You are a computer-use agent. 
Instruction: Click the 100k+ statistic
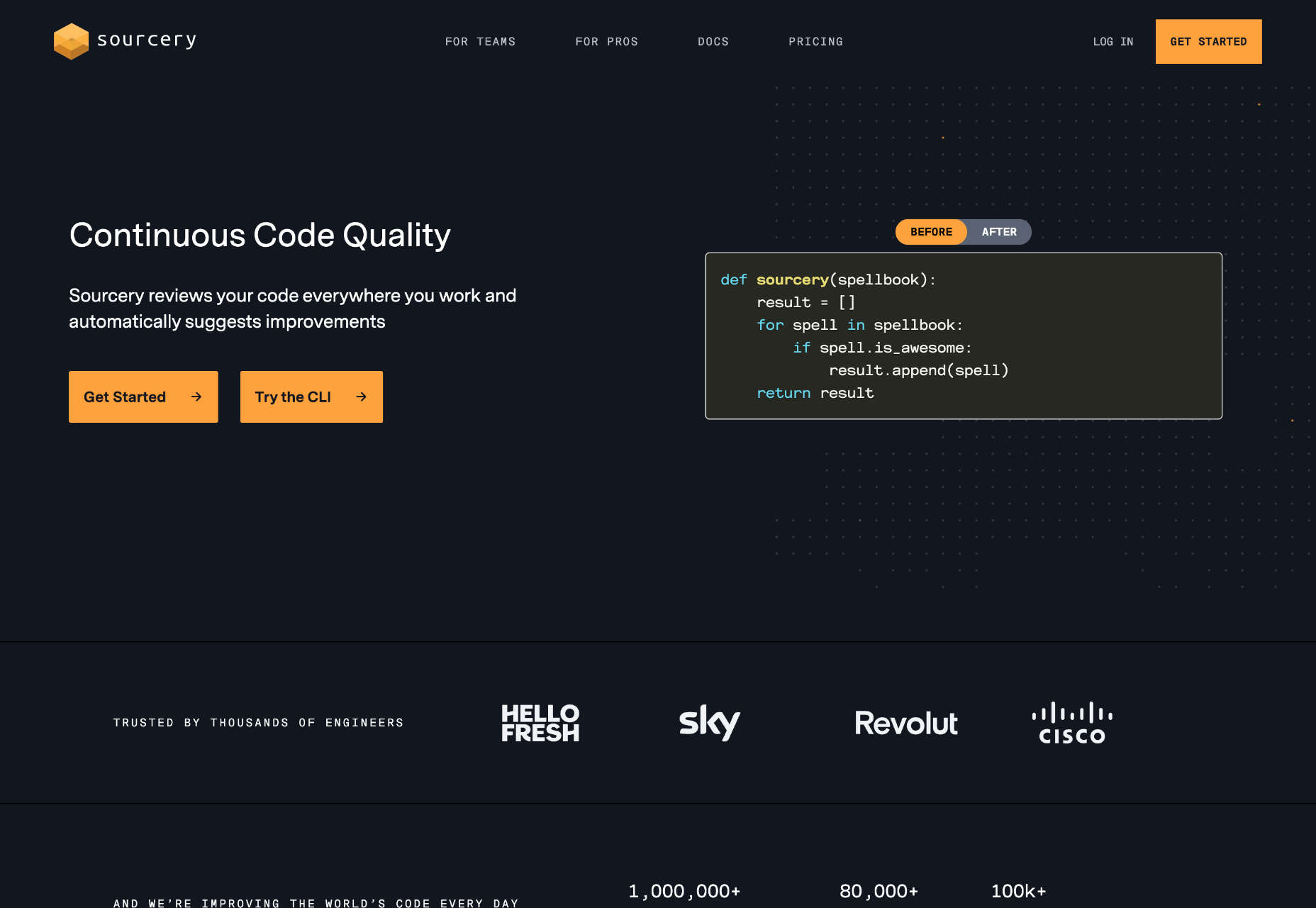[1018, 891]
